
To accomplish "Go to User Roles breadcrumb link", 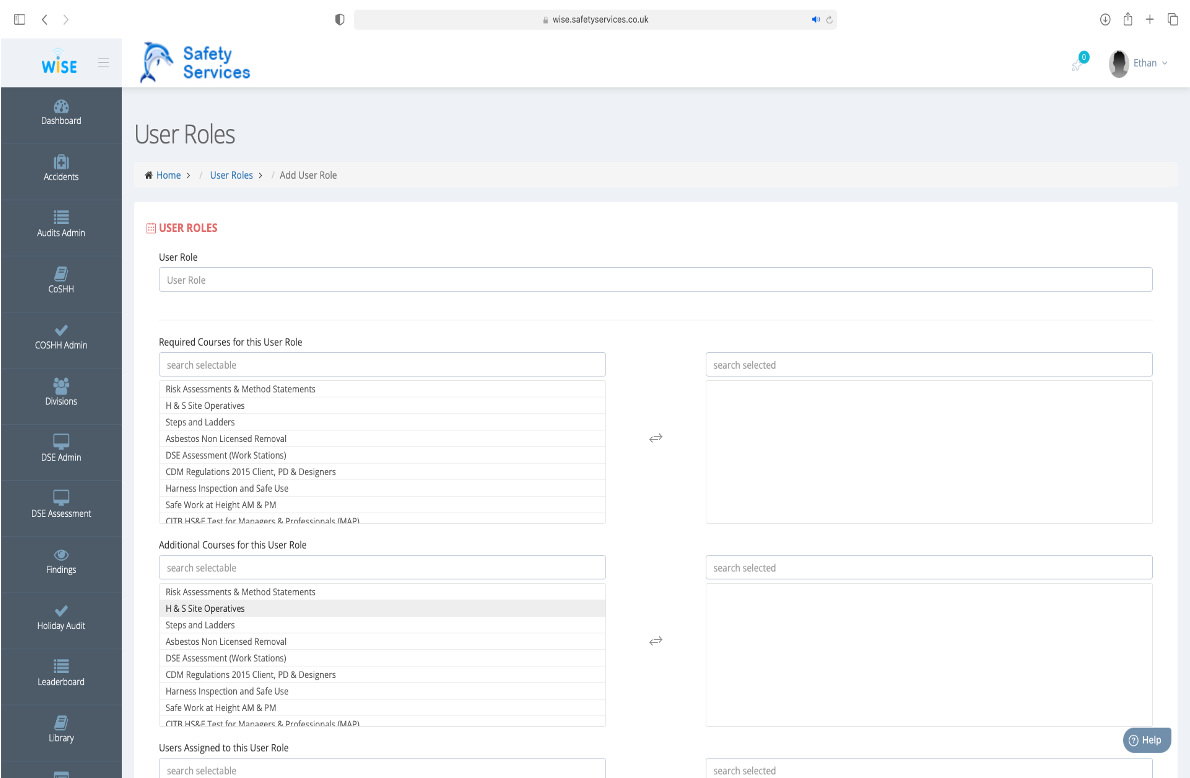I will click(231, 175).
